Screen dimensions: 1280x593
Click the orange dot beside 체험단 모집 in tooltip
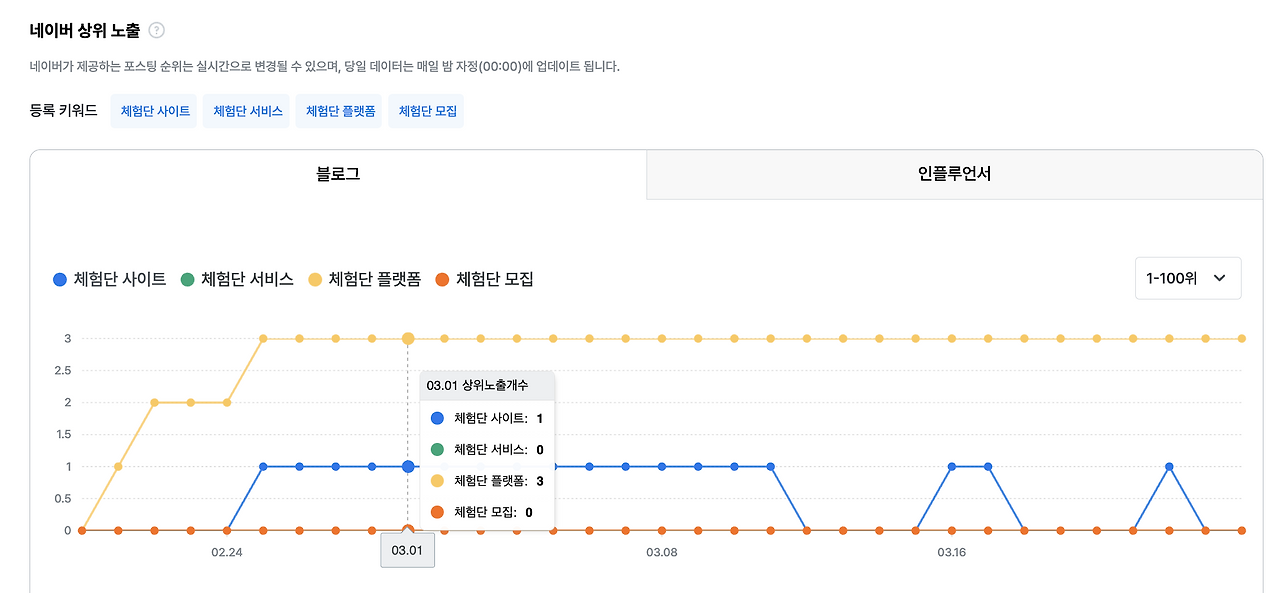pyautogui.click(x=437, y=511)
